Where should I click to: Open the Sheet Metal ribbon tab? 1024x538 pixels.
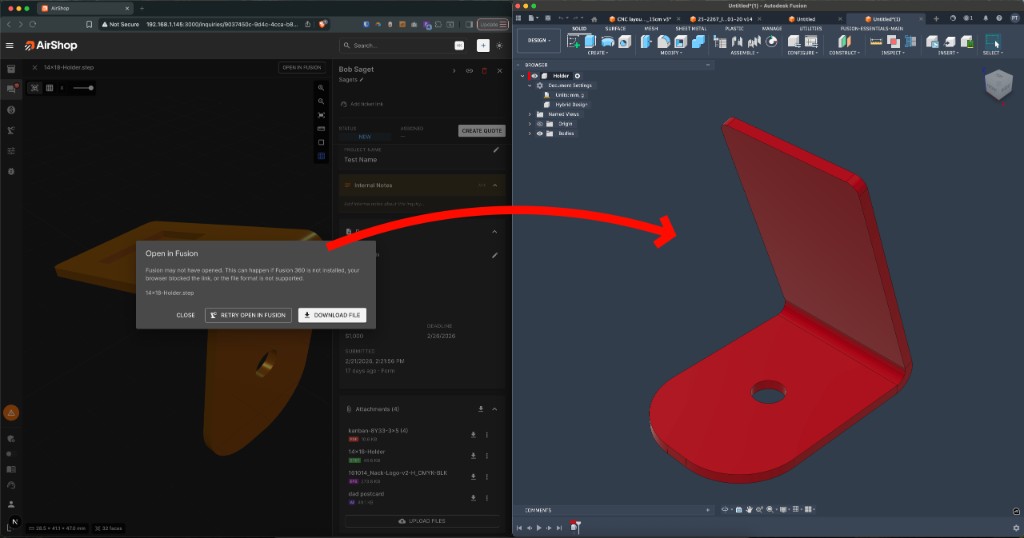(690, 28)
